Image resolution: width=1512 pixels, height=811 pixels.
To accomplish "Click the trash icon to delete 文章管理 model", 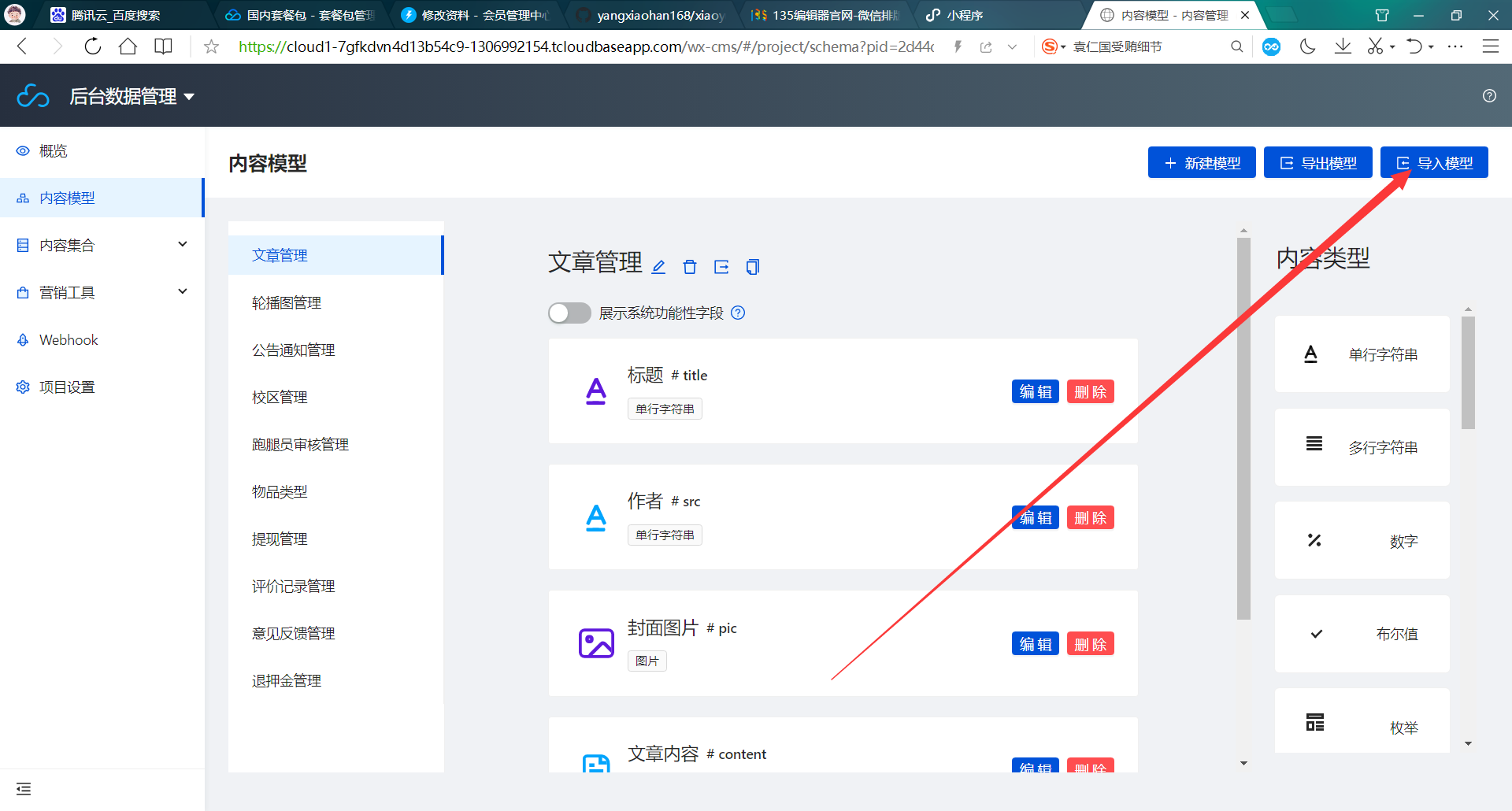I will click(690, 267).
